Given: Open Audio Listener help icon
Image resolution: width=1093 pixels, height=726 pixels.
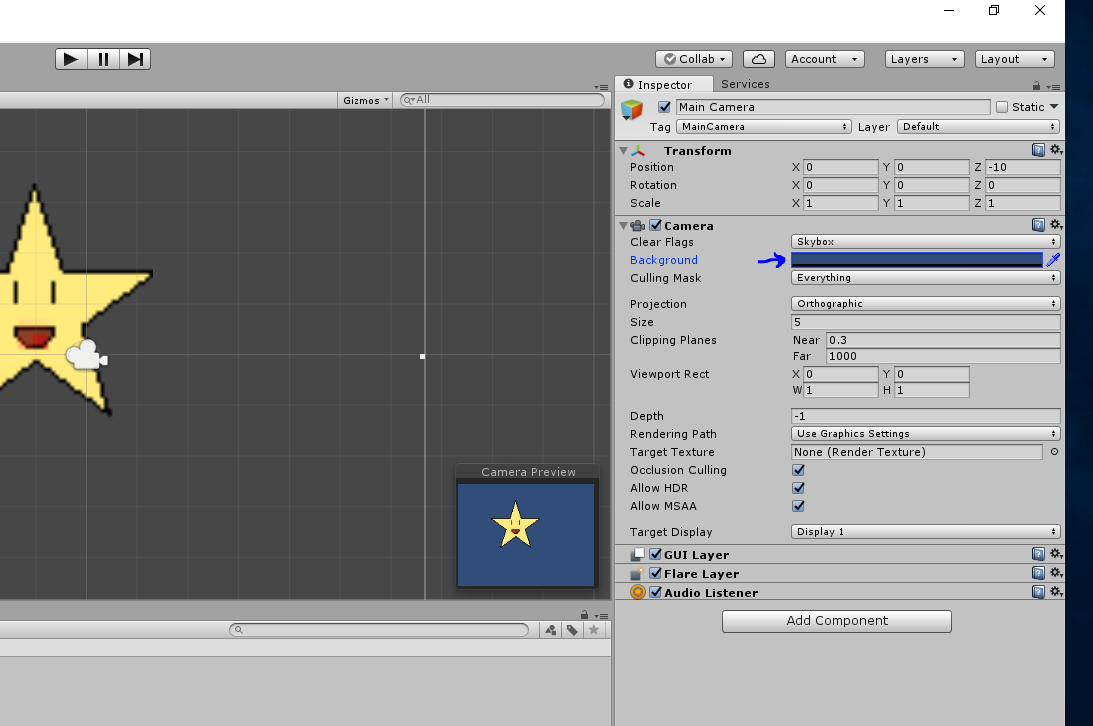Looking at the screenshot, I should tap(1038, 592).
